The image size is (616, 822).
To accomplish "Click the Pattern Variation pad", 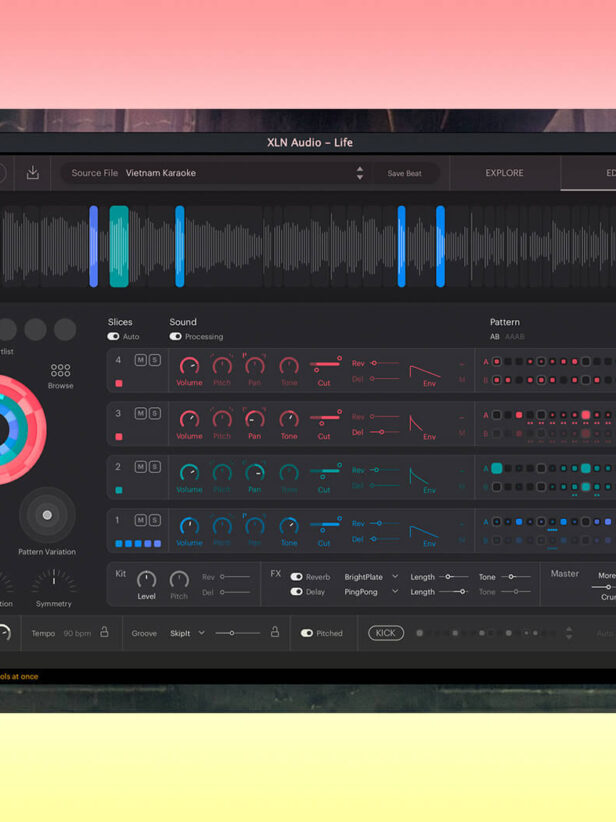I will pos(47,515).
